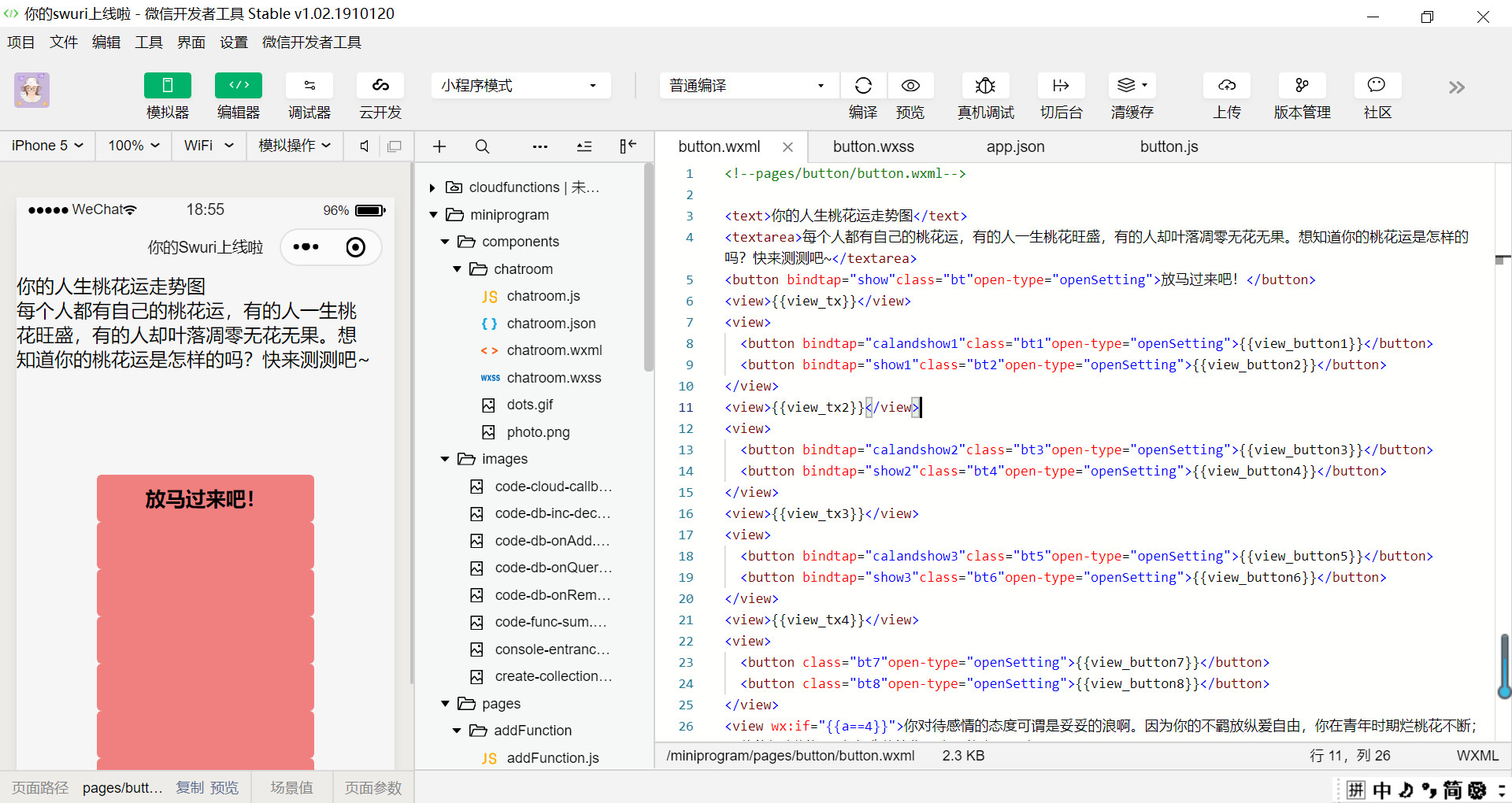This screenshot has width=1512, height=803.
Task: Open preview with the eye icon
Action: pos(910,86)
